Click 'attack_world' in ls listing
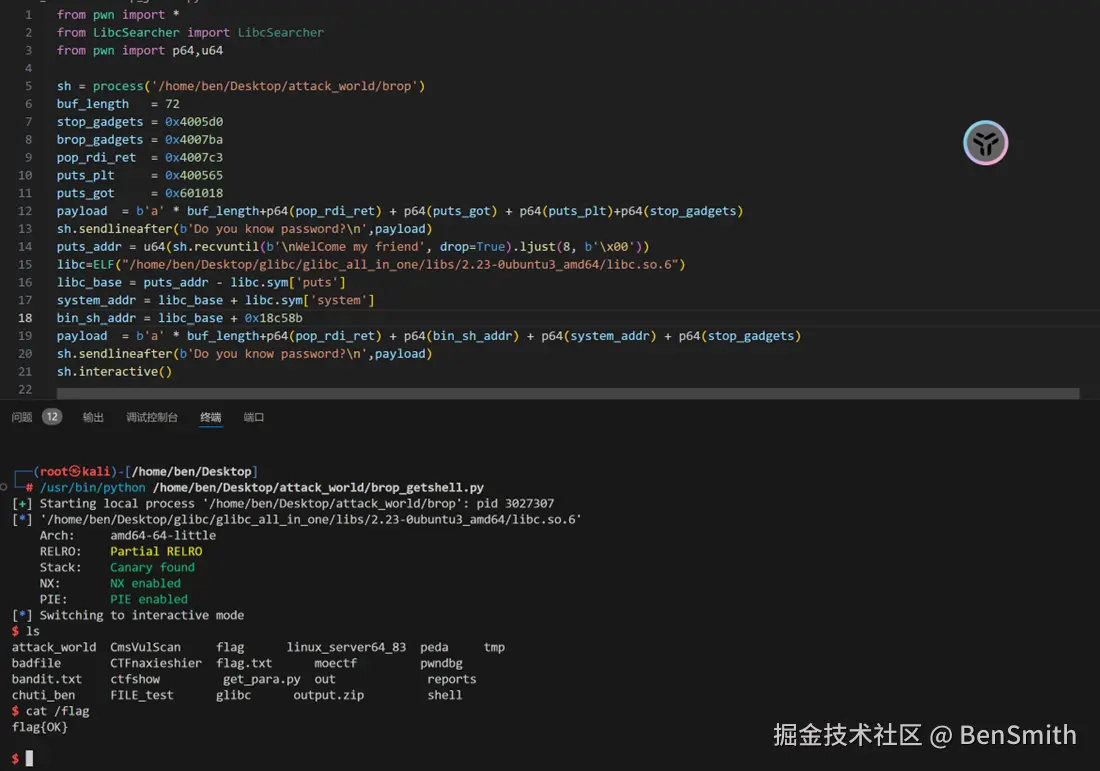Viewport: 1100px width, 771px height. [x=54, y=647]
